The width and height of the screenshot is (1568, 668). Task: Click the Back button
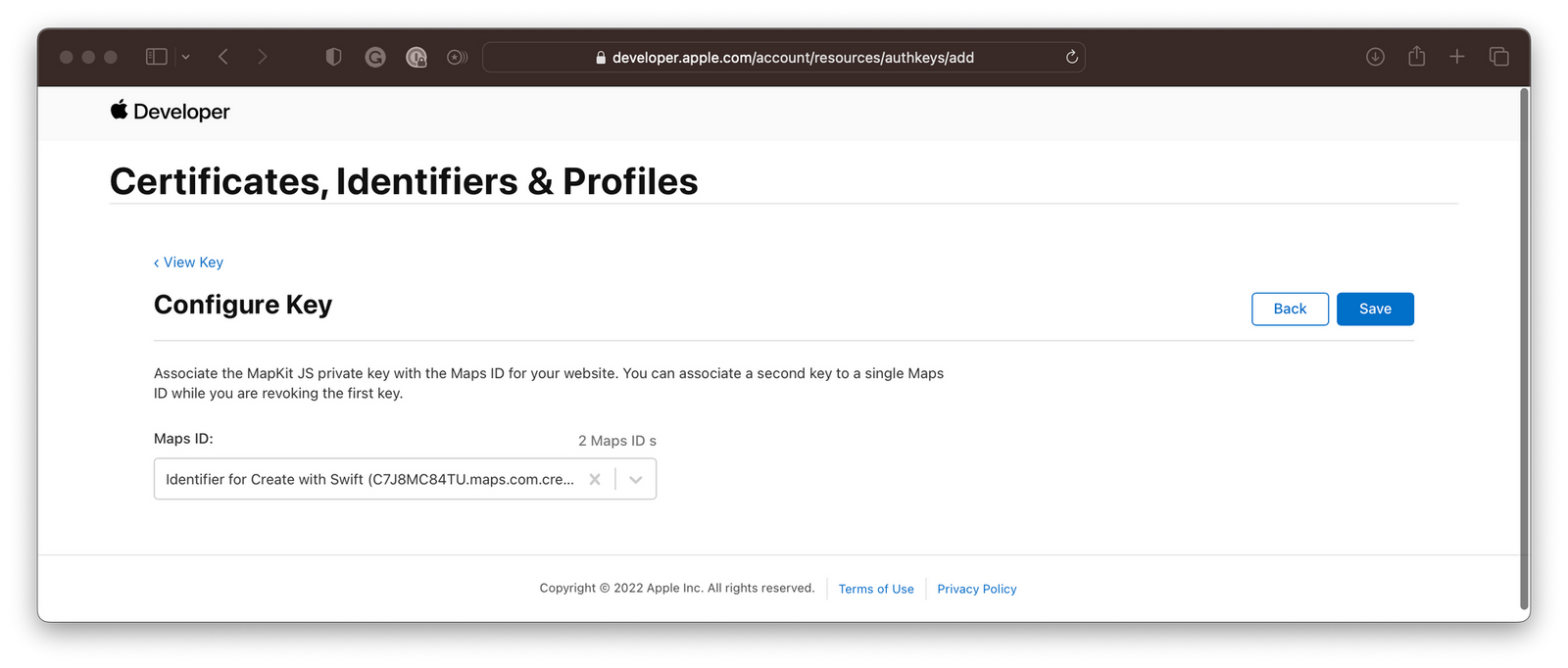click(1290, 309)
